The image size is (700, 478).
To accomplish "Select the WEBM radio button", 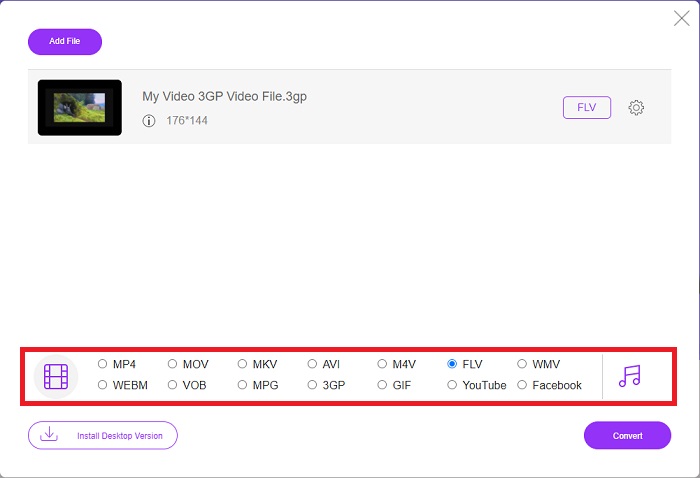I will (x=102, y=385).
